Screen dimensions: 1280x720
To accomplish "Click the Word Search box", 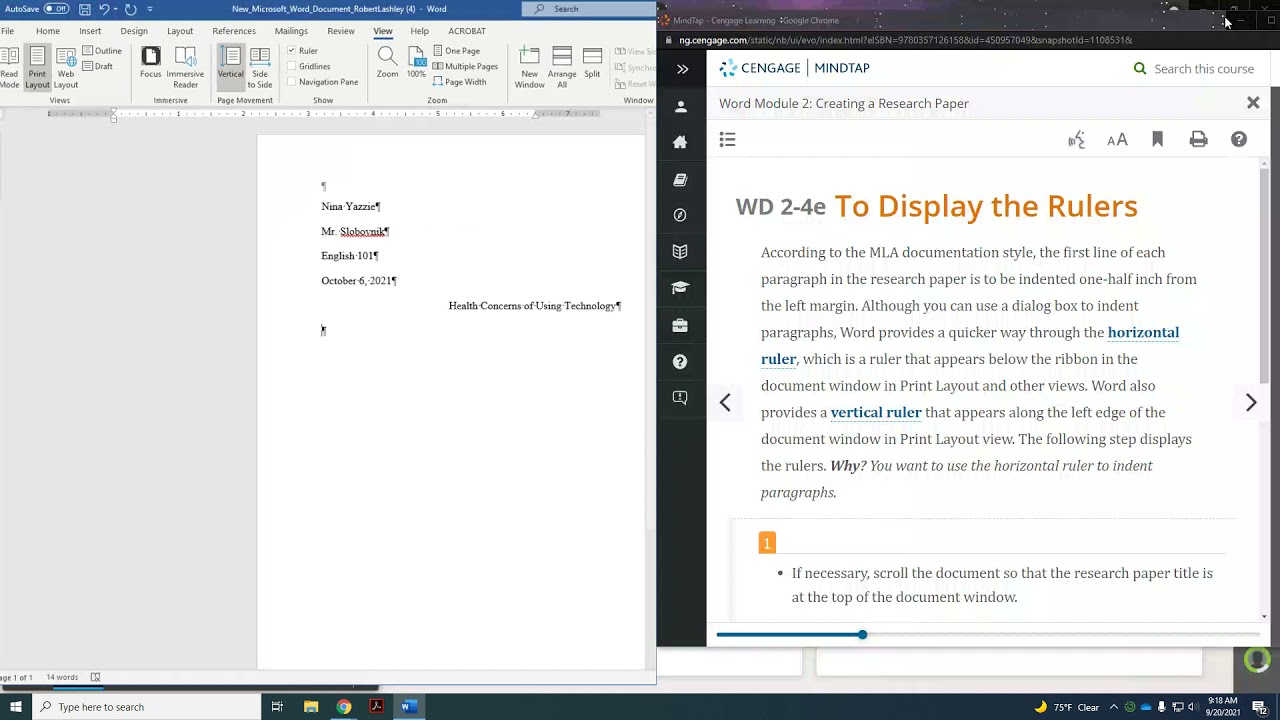I will point(588,9).
